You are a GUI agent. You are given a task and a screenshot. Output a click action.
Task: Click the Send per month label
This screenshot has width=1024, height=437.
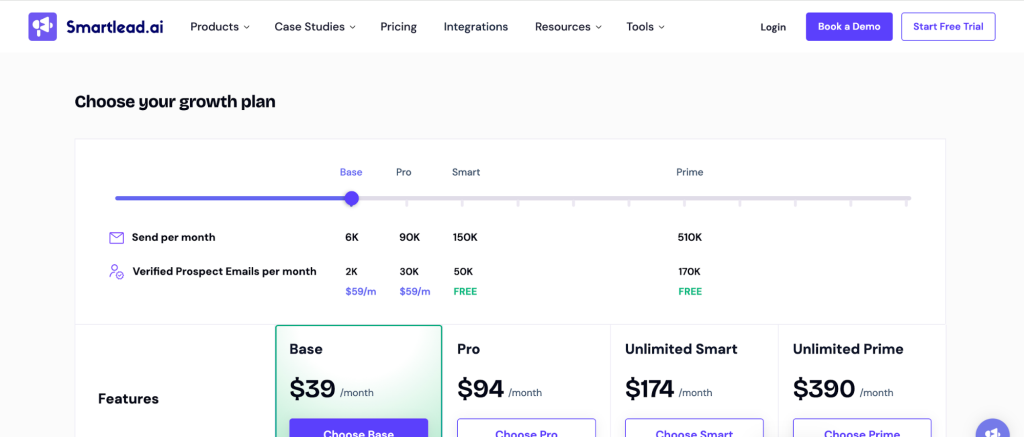pos(173,238)
